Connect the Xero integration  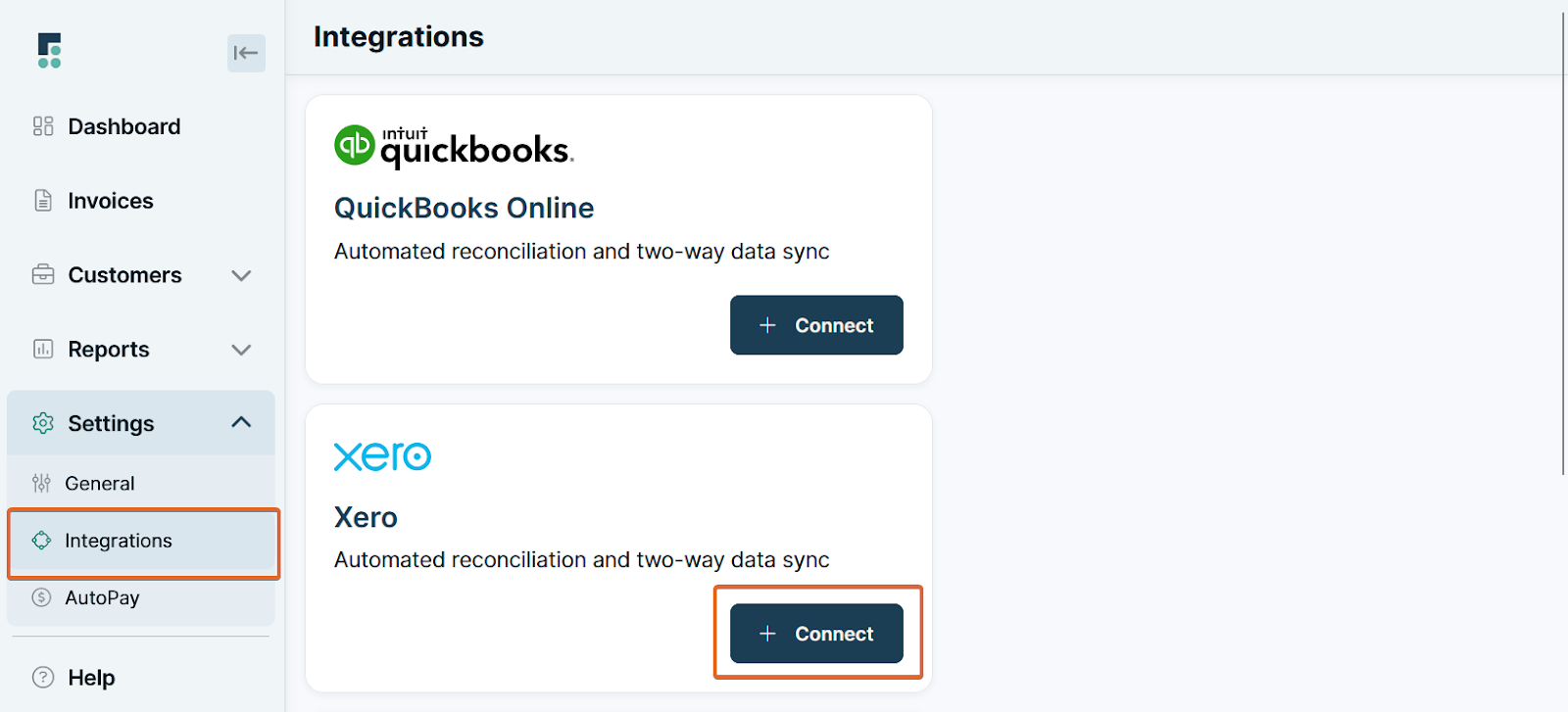pos(815,633)
